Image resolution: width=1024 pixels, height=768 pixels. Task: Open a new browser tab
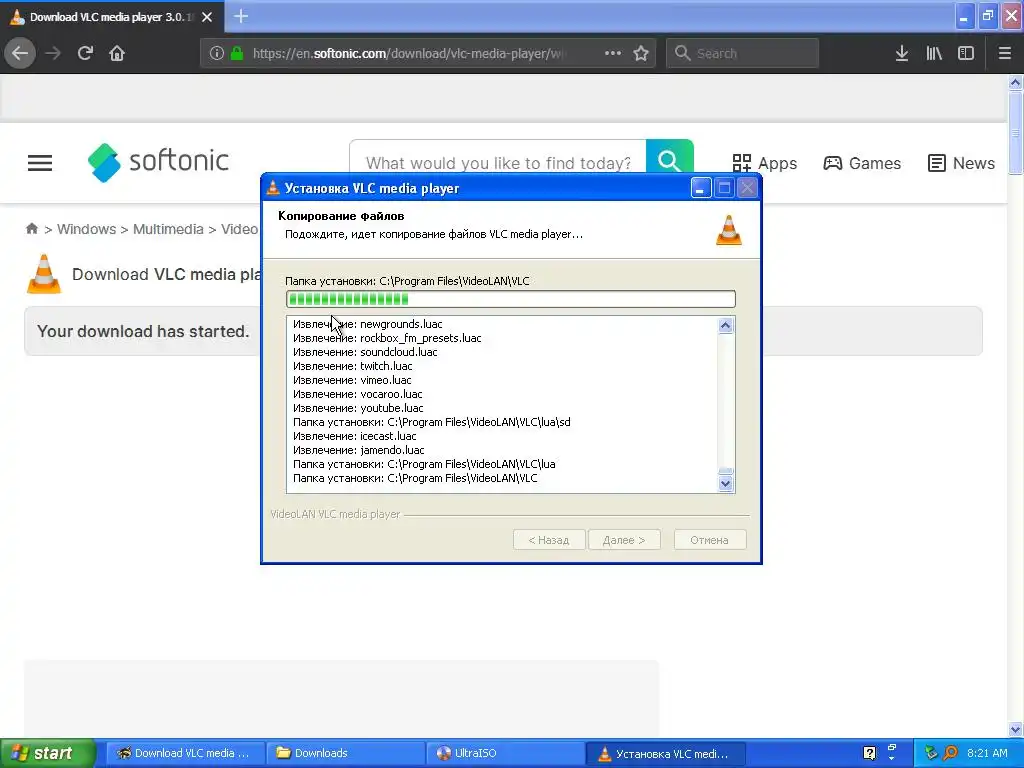click(241, 16)
